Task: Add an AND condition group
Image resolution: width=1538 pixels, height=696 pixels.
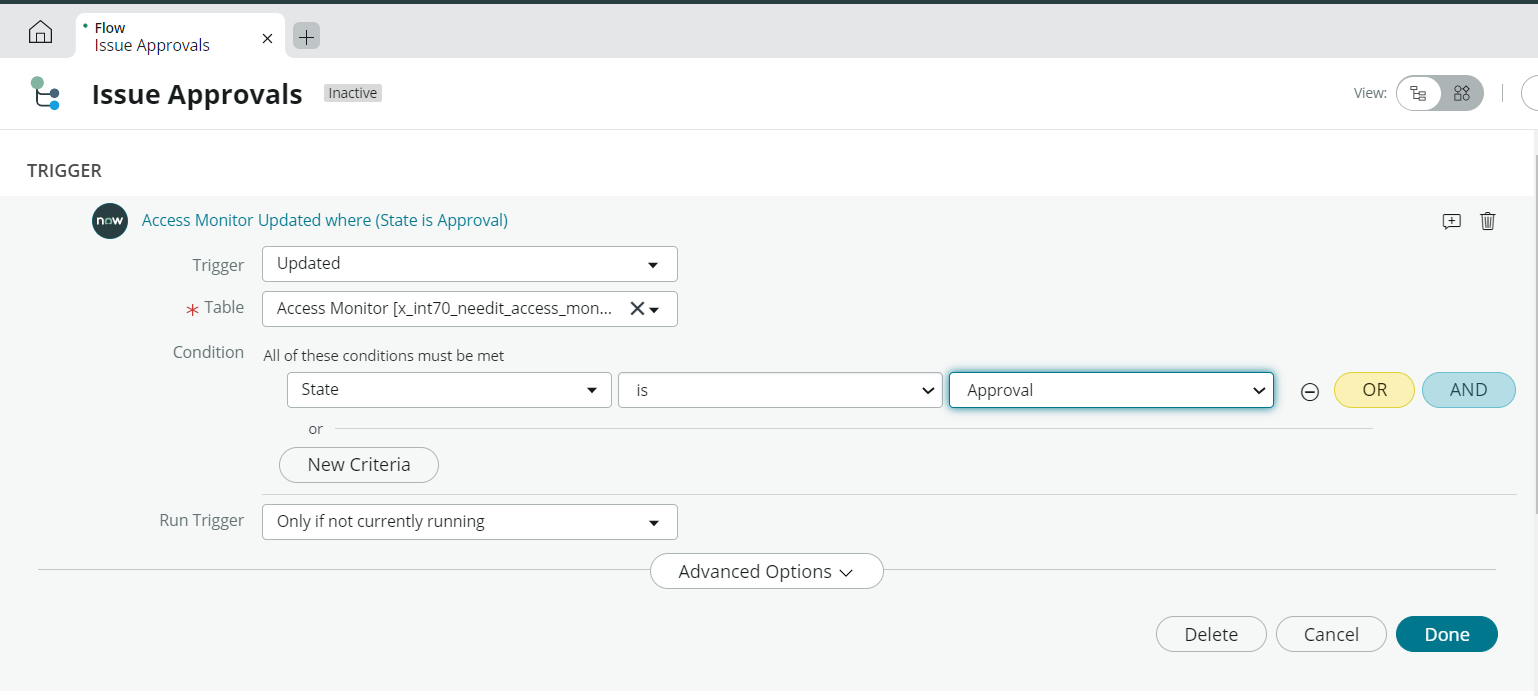Action: click(x=1468, y=389)
